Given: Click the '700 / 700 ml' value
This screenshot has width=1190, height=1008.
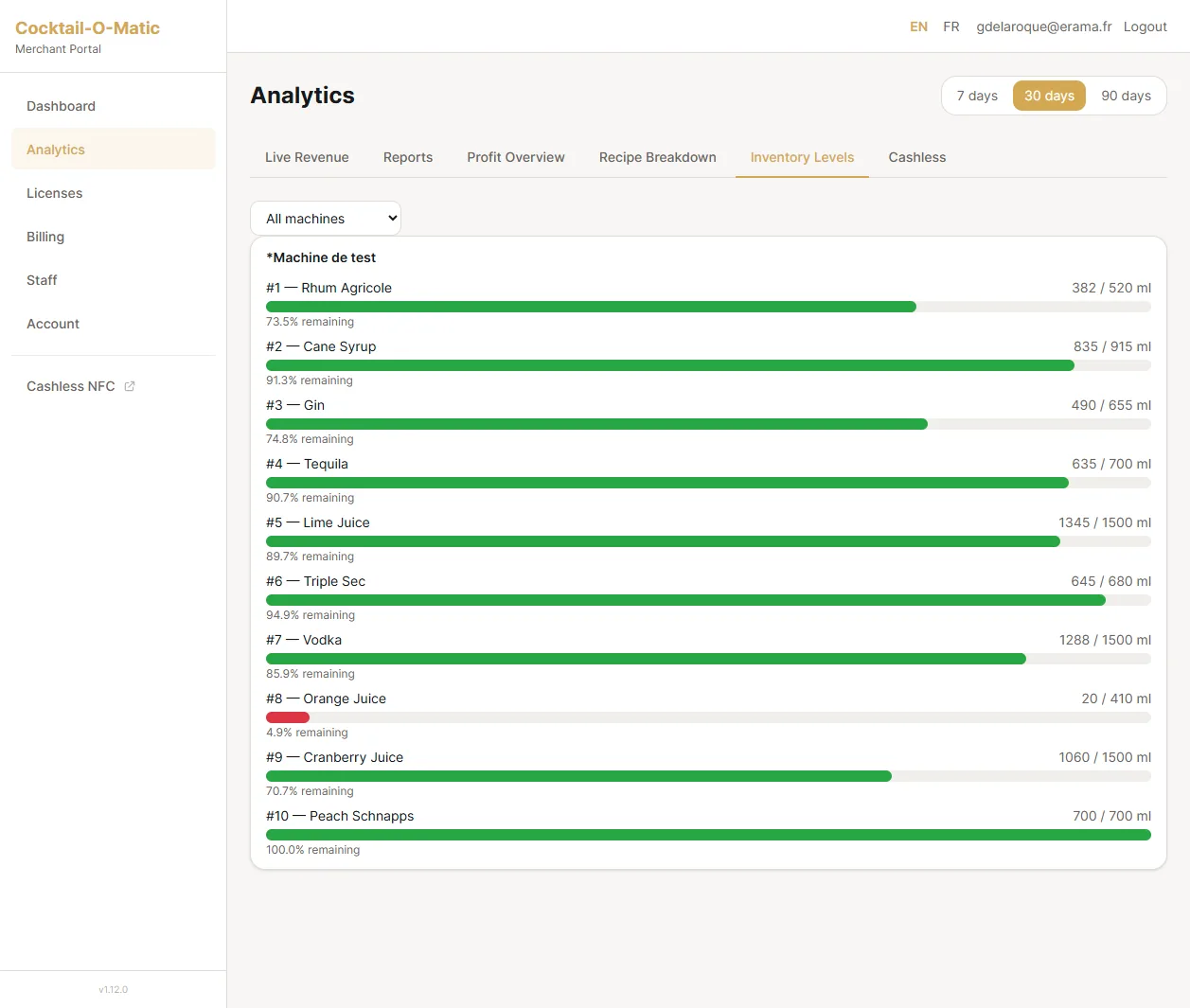Looking at the screenshot, I should click(x=1112, y=816).
